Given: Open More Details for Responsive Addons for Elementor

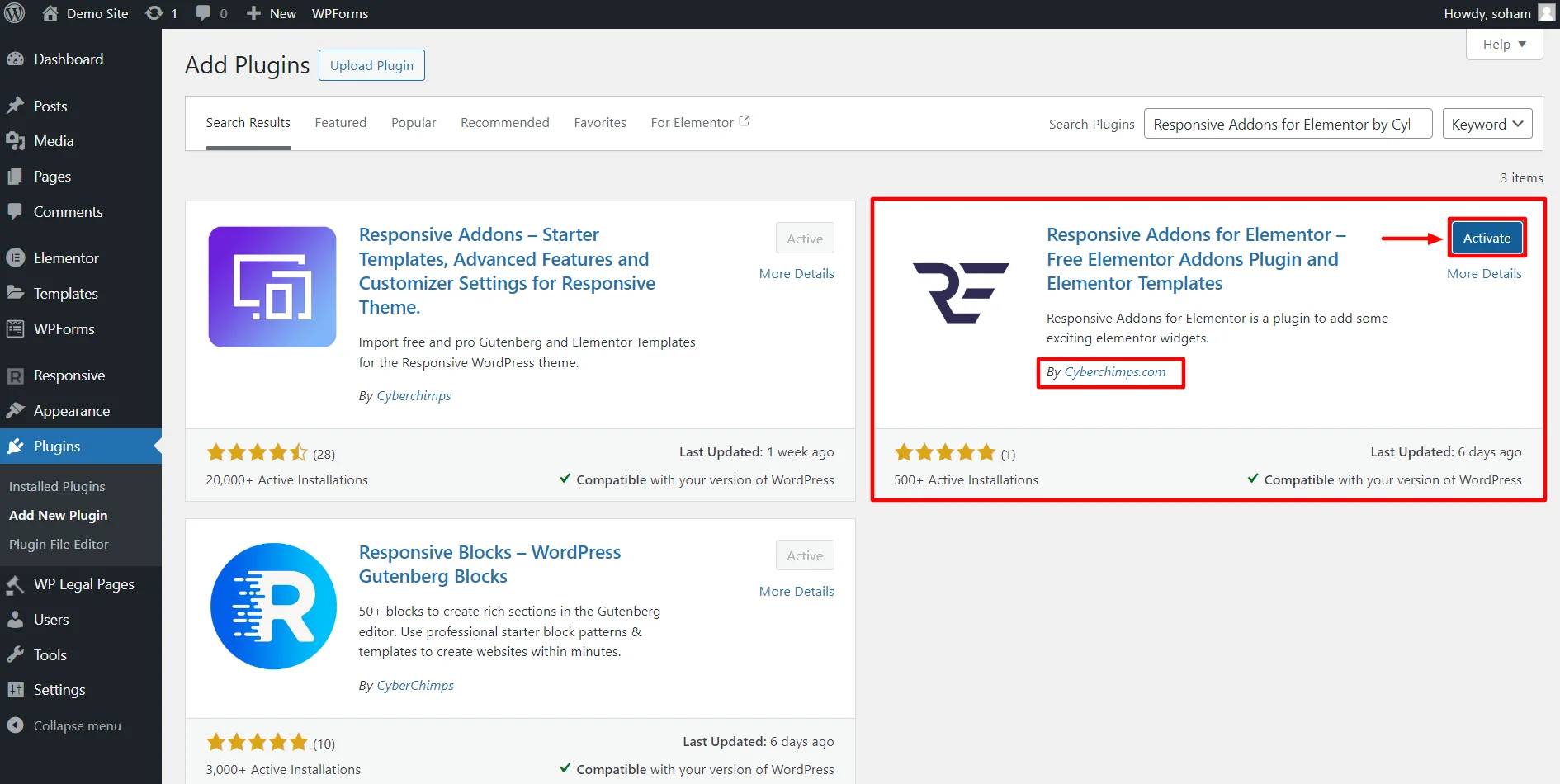Looking at the screenshot, I should 1484,274.
